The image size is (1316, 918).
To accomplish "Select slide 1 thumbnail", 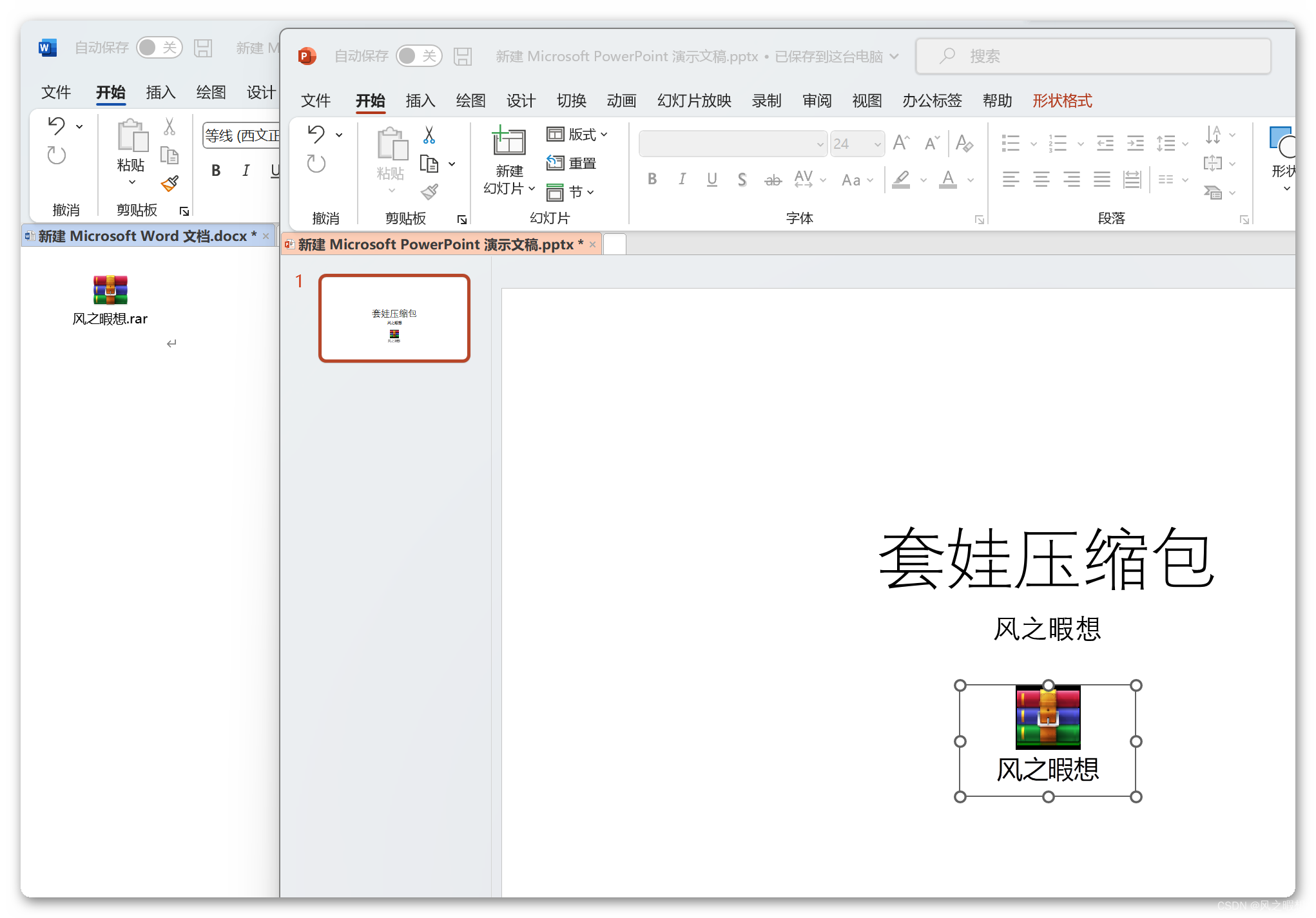I will coord(394,318).
